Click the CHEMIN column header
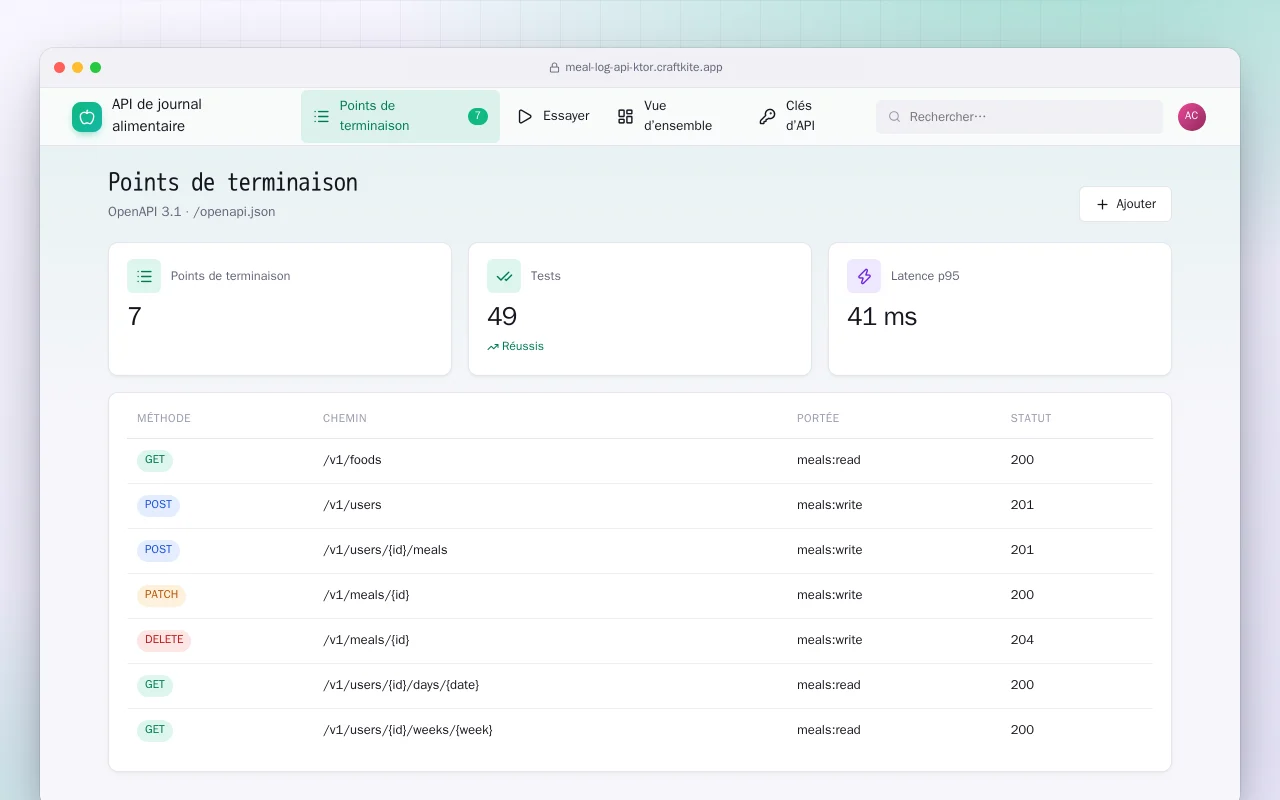The width and height of the screenshot is (1280, 800). point(345,418)
